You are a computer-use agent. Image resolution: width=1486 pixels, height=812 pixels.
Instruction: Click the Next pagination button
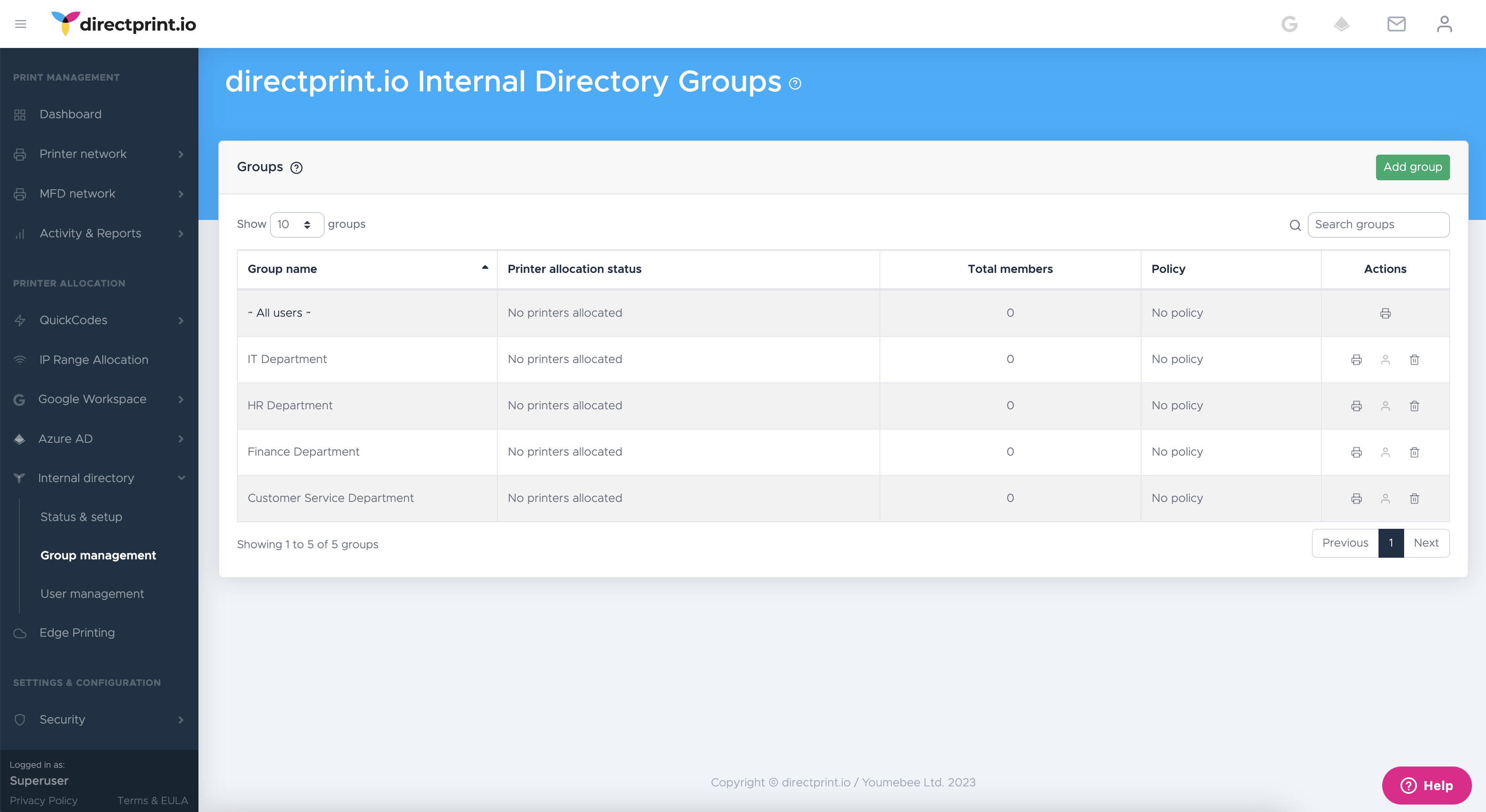[x=1426, y=543]
